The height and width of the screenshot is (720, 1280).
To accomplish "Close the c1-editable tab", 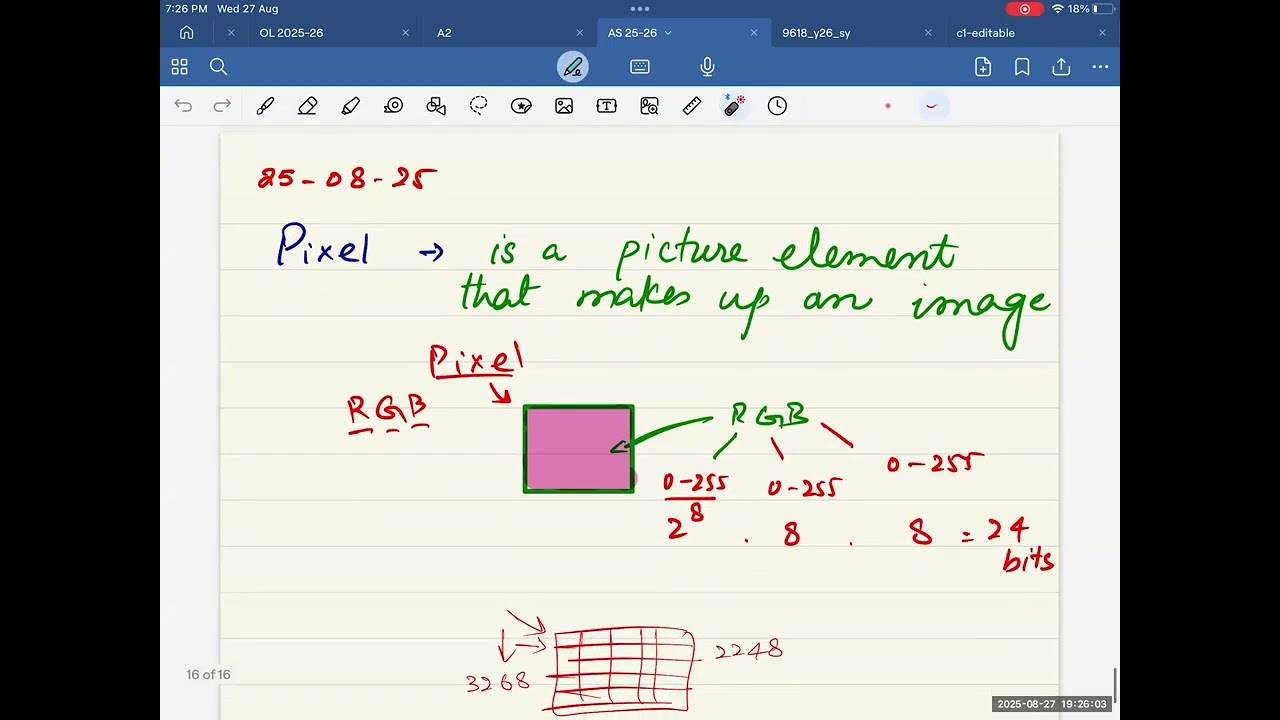I will 1102,33.
